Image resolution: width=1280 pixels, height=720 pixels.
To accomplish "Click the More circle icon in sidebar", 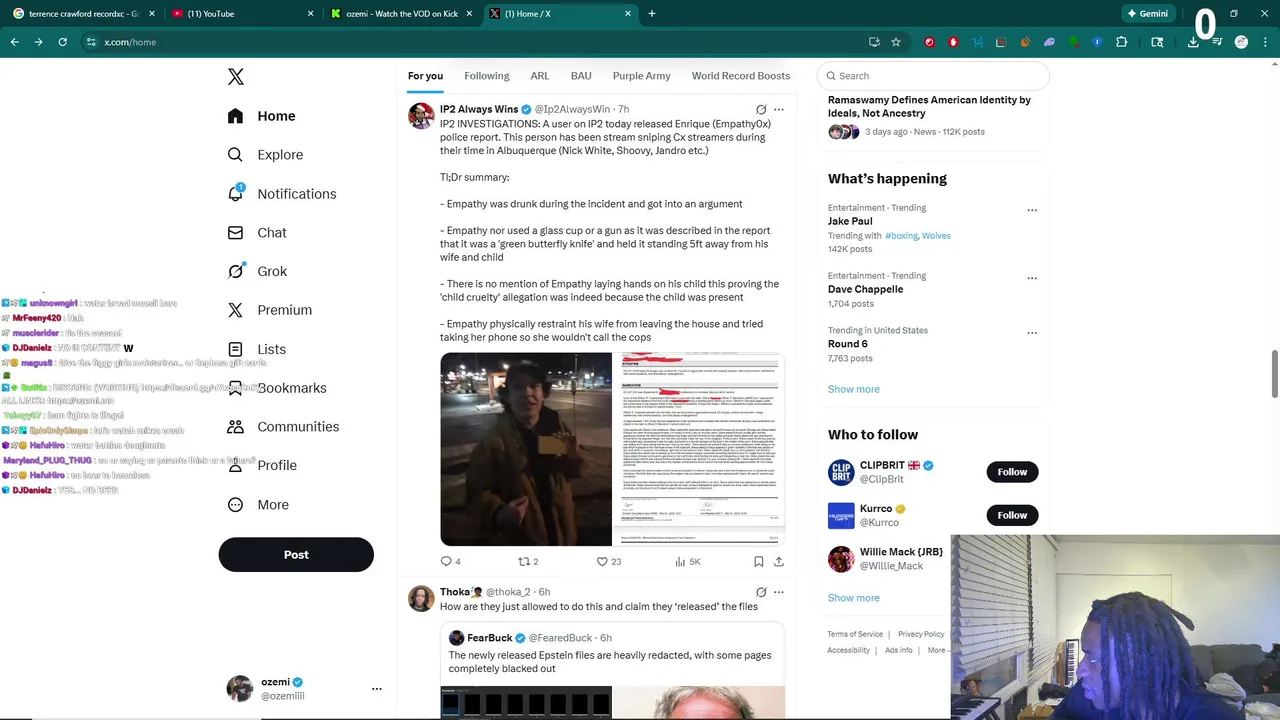I will click(x=235, y=505).
